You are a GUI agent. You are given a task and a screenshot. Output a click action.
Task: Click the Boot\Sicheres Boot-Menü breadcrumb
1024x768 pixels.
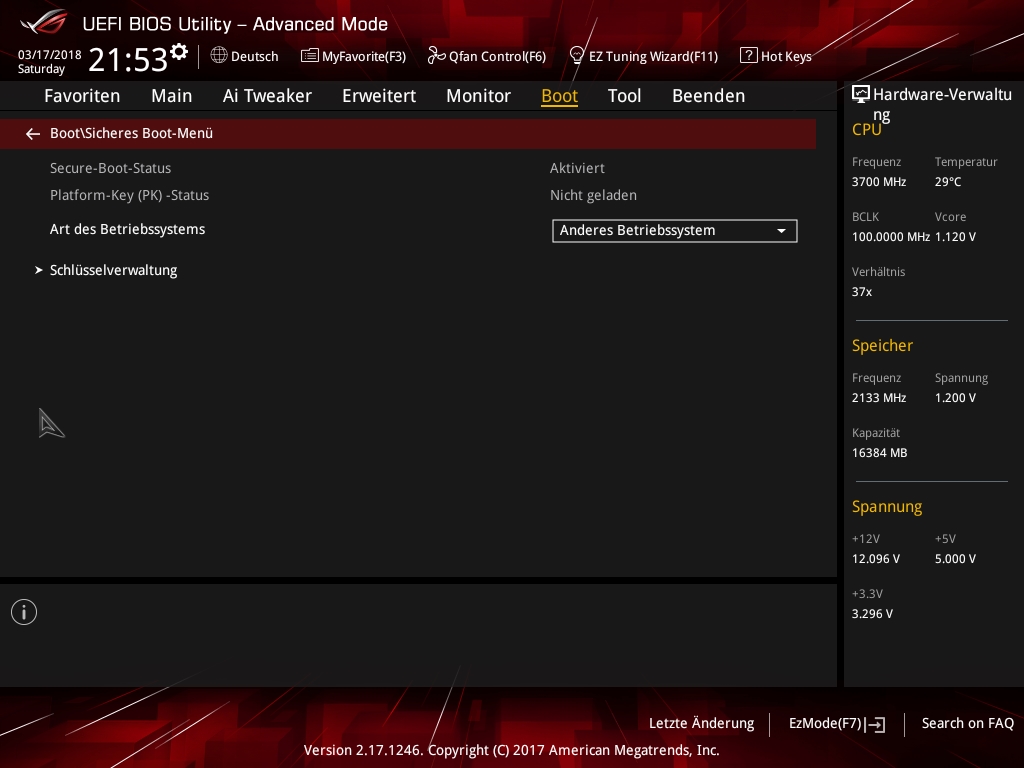(131, 133)
